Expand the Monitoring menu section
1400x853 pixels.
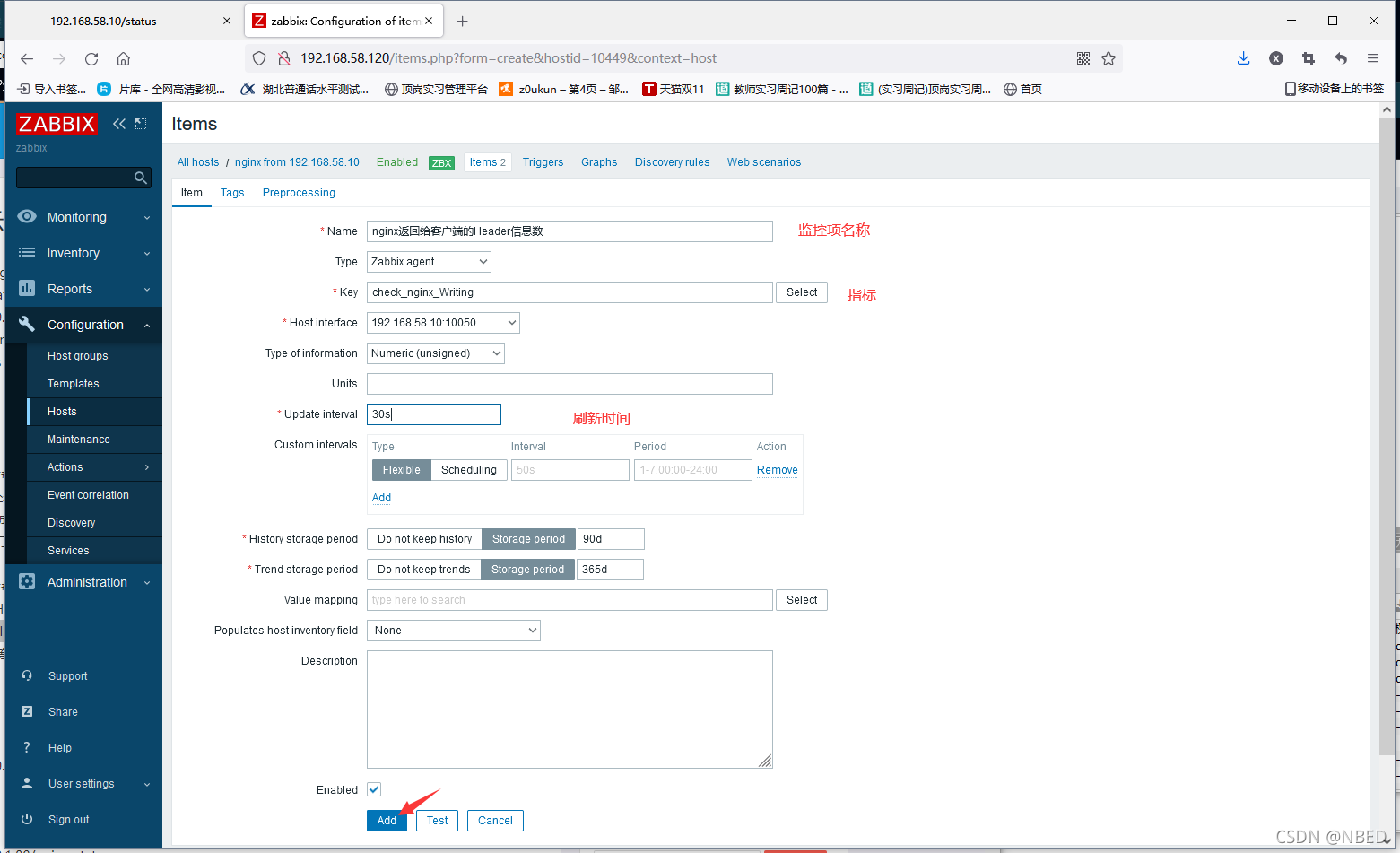83,216
